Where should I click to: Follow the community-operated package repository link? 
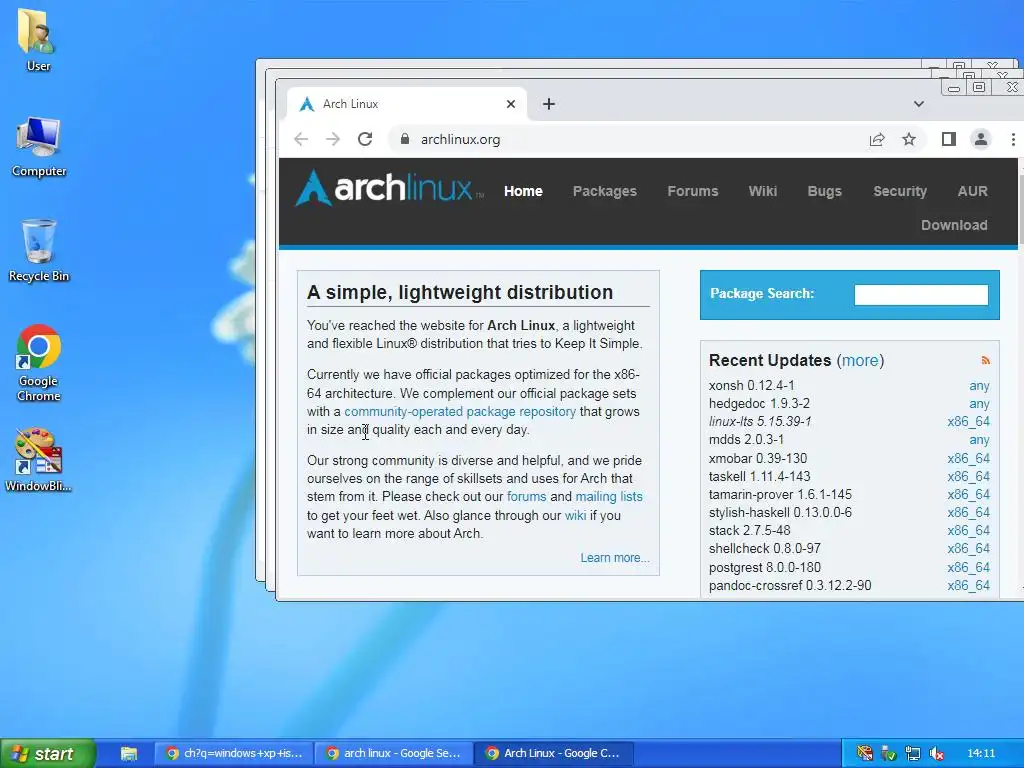point(460,411)
